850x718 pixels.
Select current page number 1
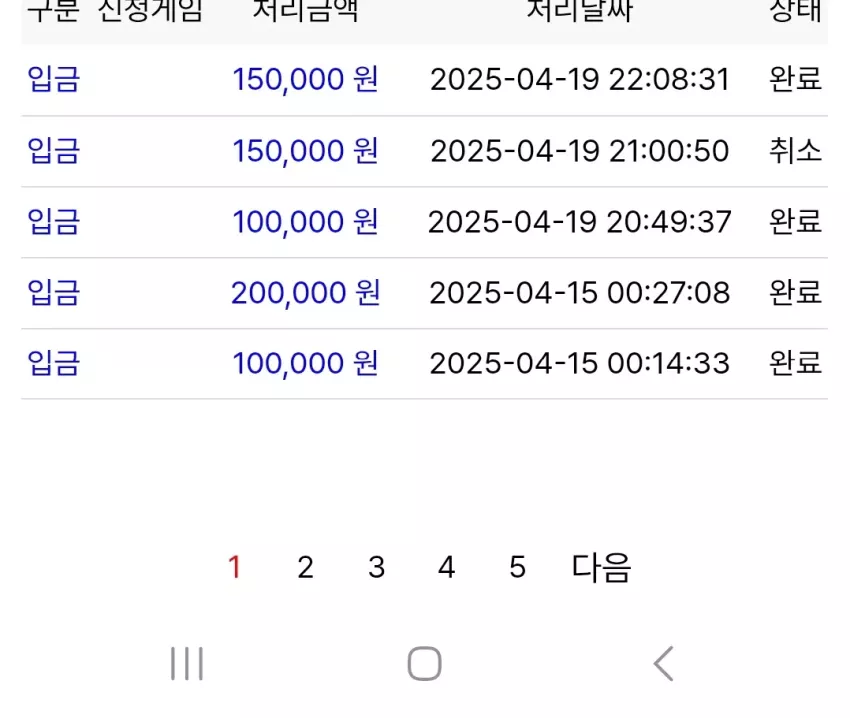[234, 568]
